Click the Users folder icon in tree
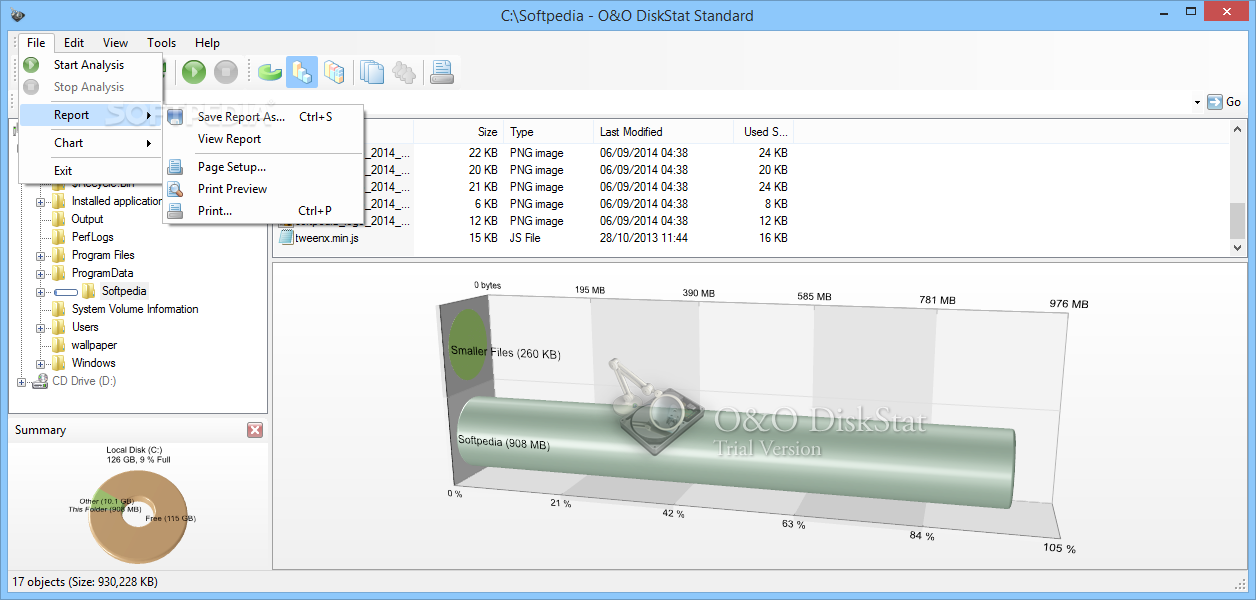 59,327
